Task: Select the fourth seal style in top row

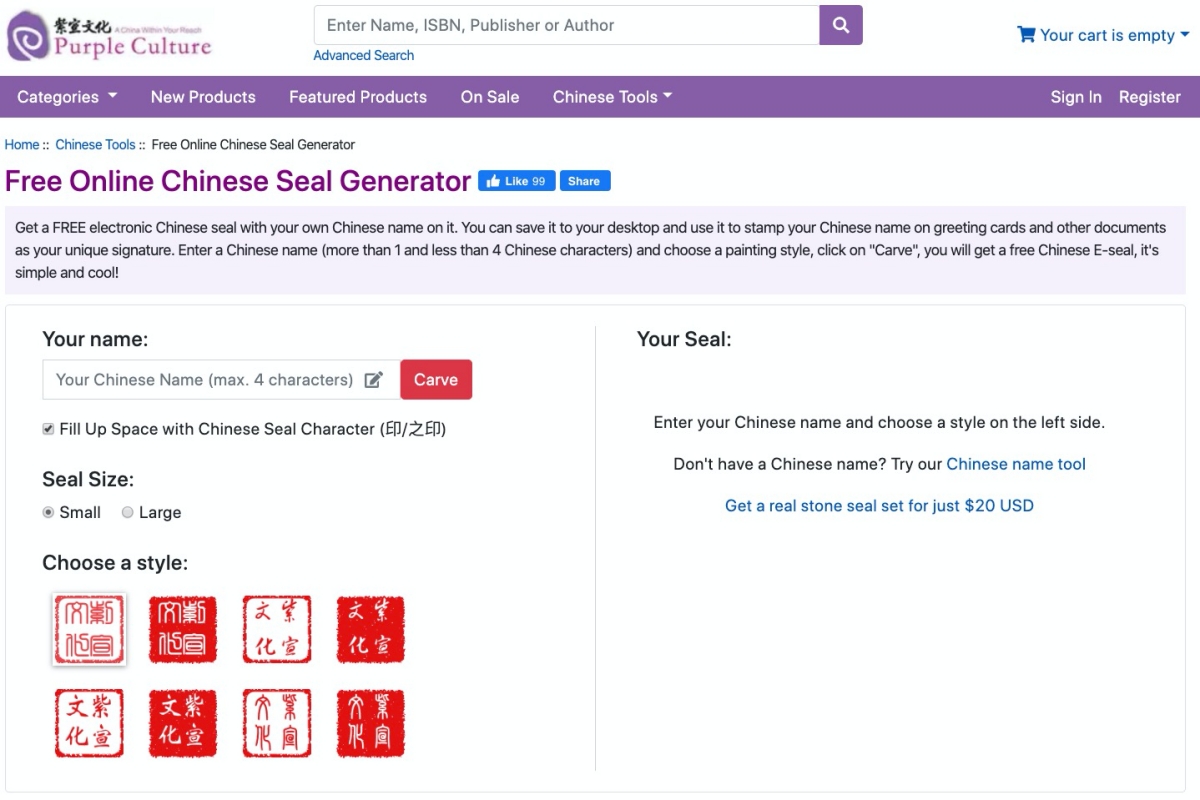Action: click(370, 629)
